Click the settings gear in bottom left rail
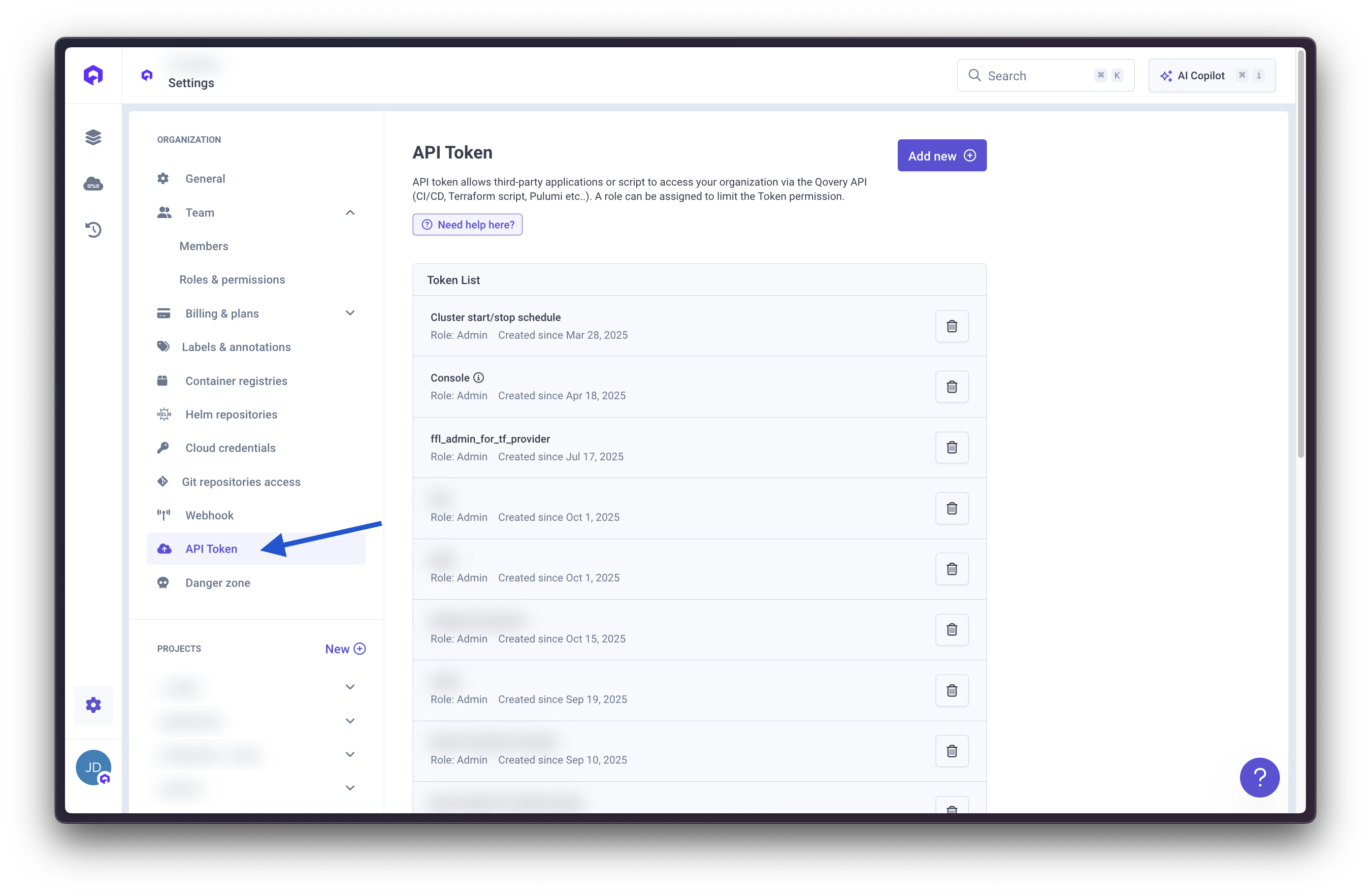 click(93, 705)
